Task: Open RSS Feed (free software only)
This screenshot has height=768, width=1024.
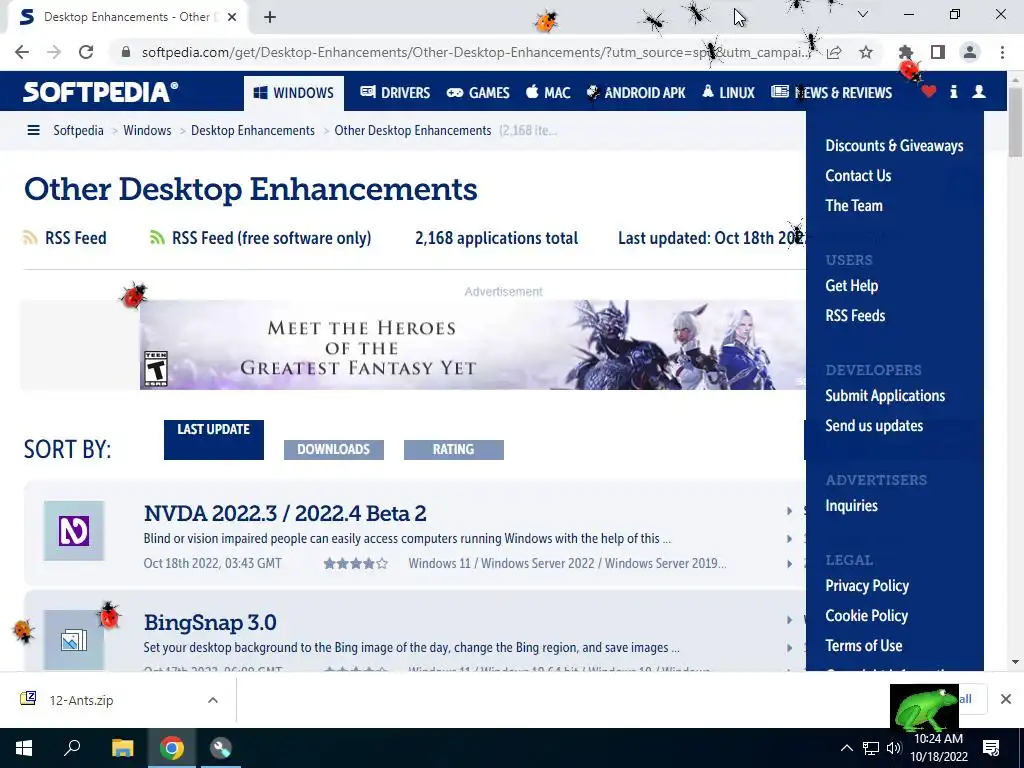Action: (x=261, y=238)
